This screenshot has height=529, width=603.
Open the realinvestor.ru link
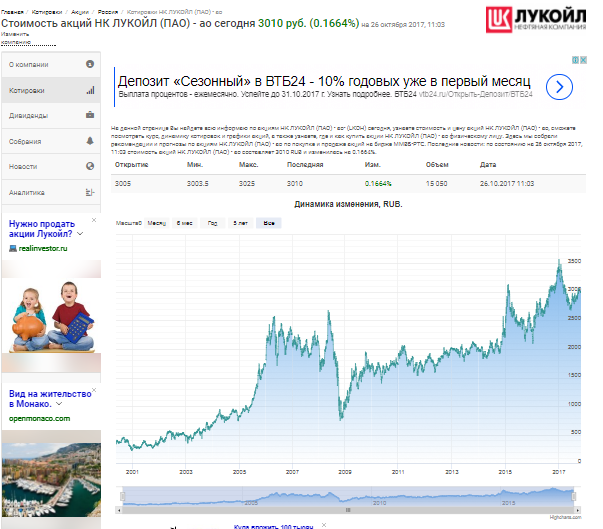(43, 248)
